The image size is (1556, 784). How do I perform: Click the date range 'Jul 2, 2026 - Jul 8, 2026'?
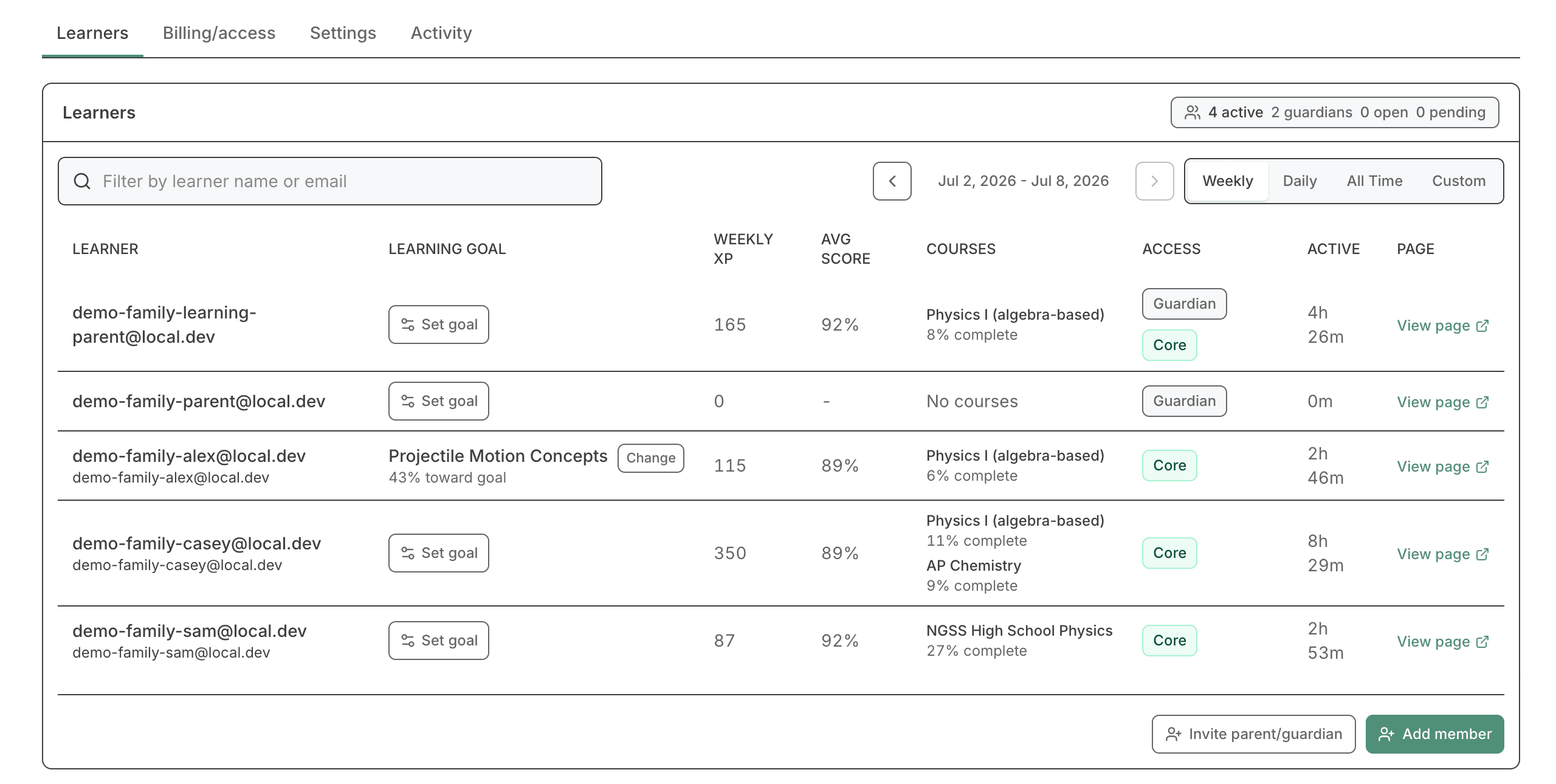click(x=1024, y=181)
